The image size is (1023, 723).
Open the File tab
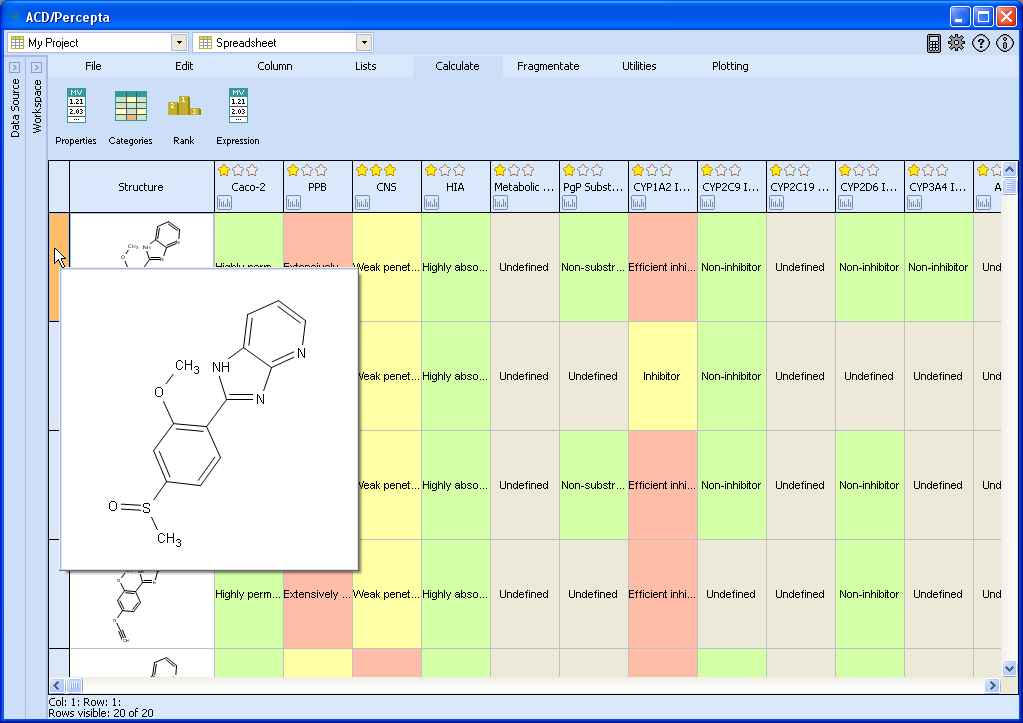pos(93,66)
